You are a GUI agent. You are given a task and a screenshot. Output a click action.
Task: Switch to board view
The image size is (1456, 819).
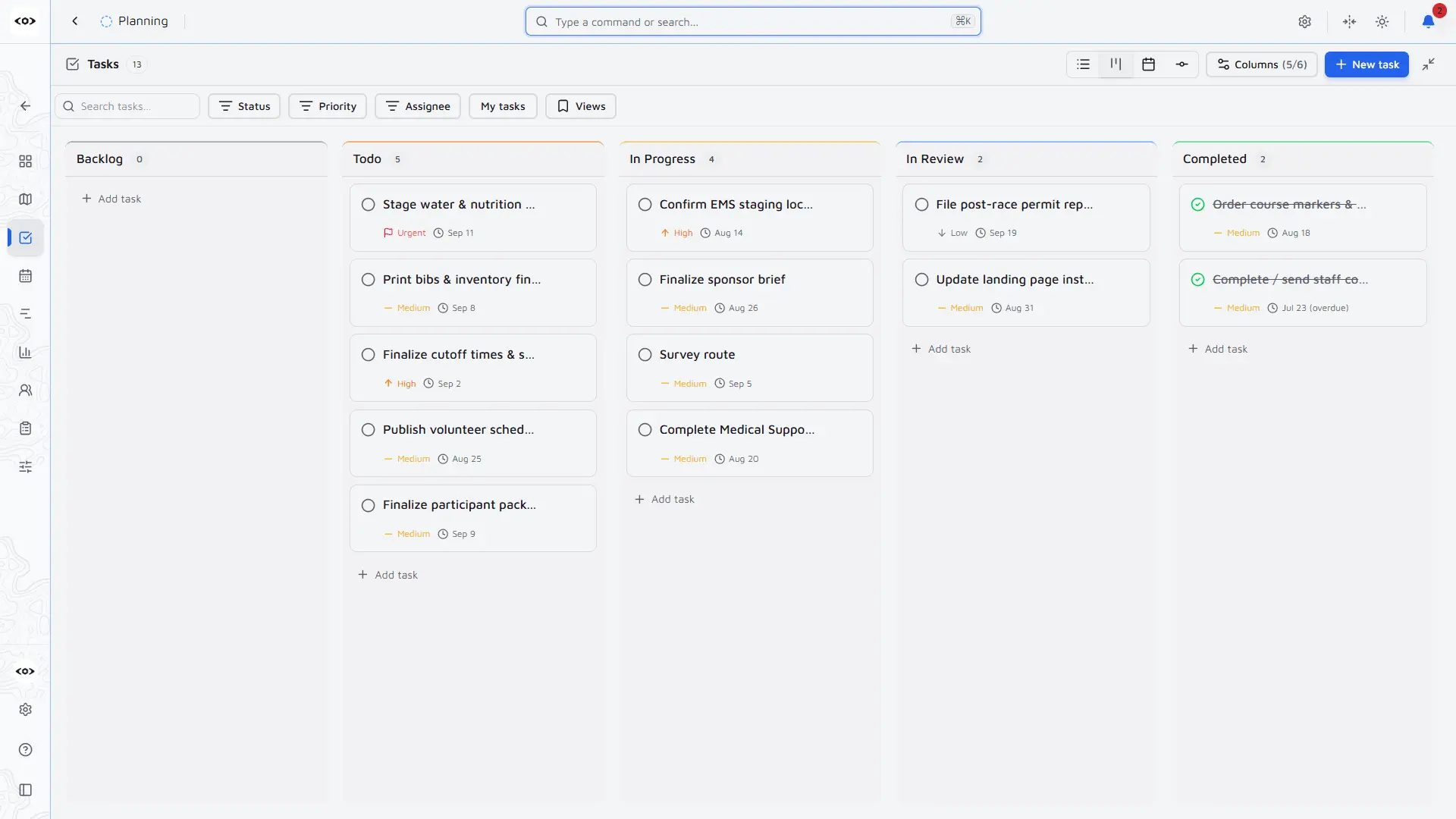click(x=1116, y=64)
